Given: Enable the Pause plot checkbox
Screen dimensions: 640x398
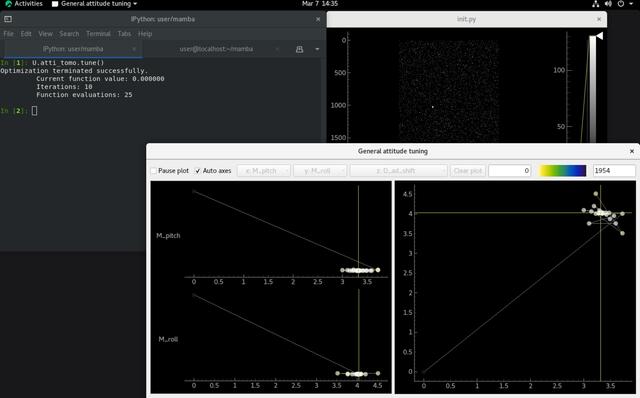Looking at the screenshot, I should coord(154,171).
